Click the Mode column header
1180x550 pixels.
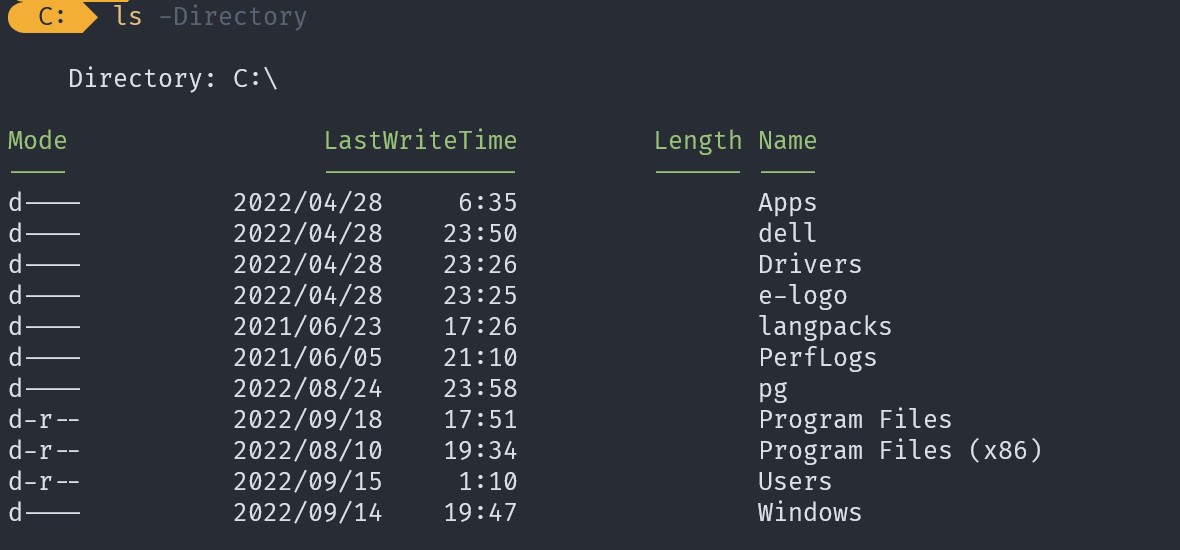[x=38, y=141]
